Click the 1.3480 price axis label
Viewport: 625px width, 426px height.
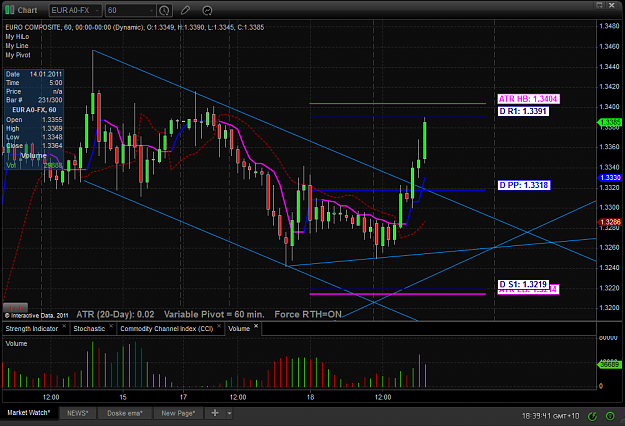609,26
